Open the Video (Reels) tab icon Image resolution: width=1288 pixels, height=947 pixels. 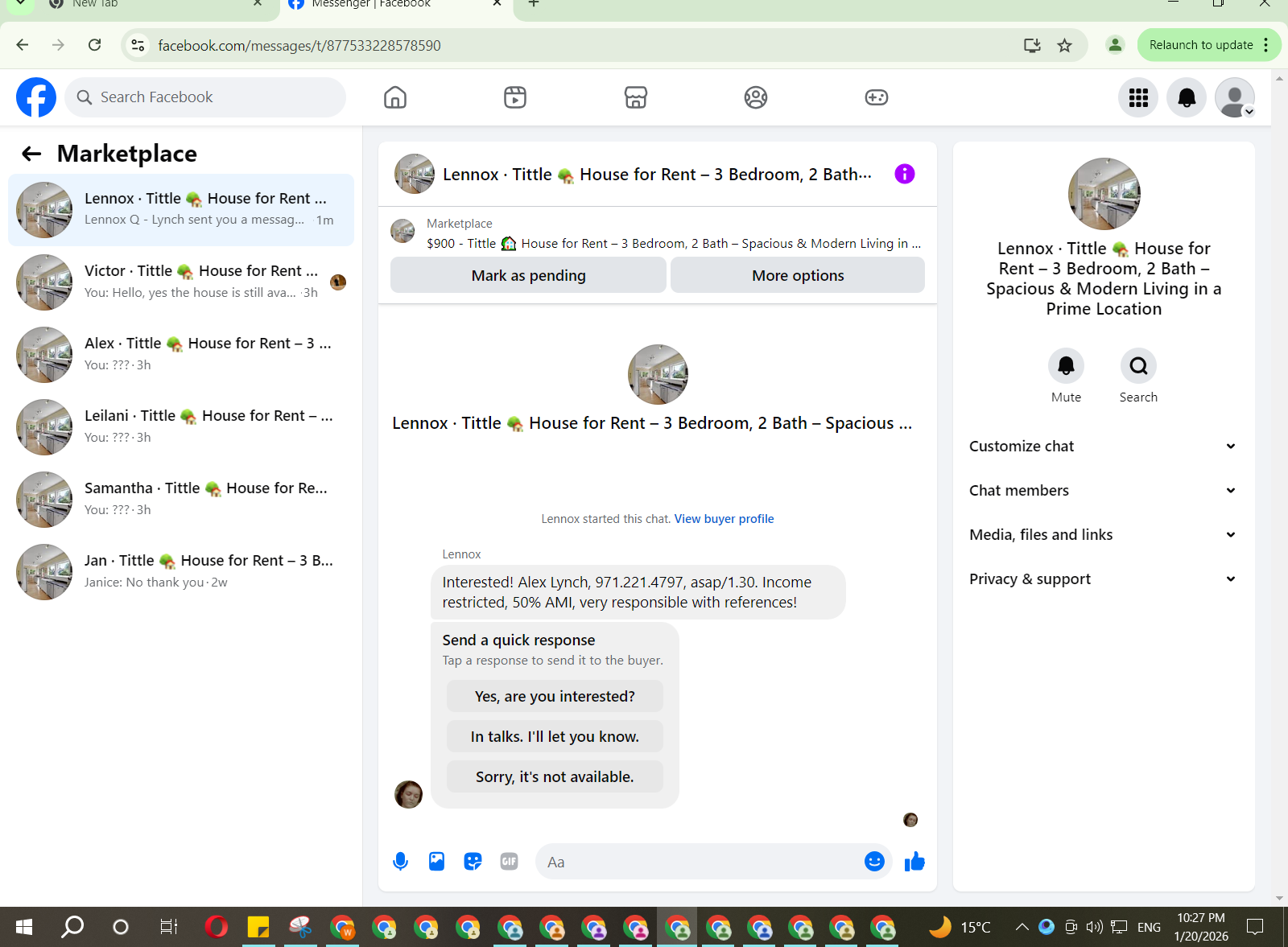(x=515, y=97)
